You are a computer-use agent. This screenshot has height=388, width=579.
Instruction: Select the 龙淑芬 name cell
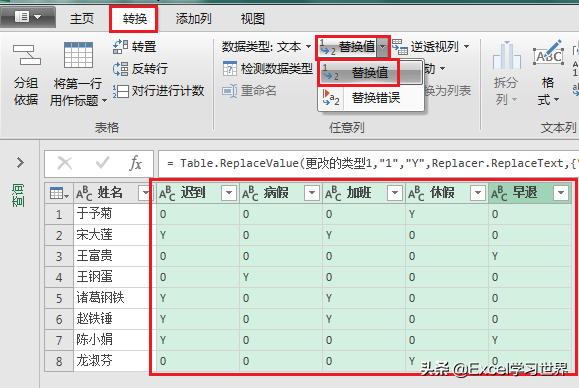click(111, 361)
